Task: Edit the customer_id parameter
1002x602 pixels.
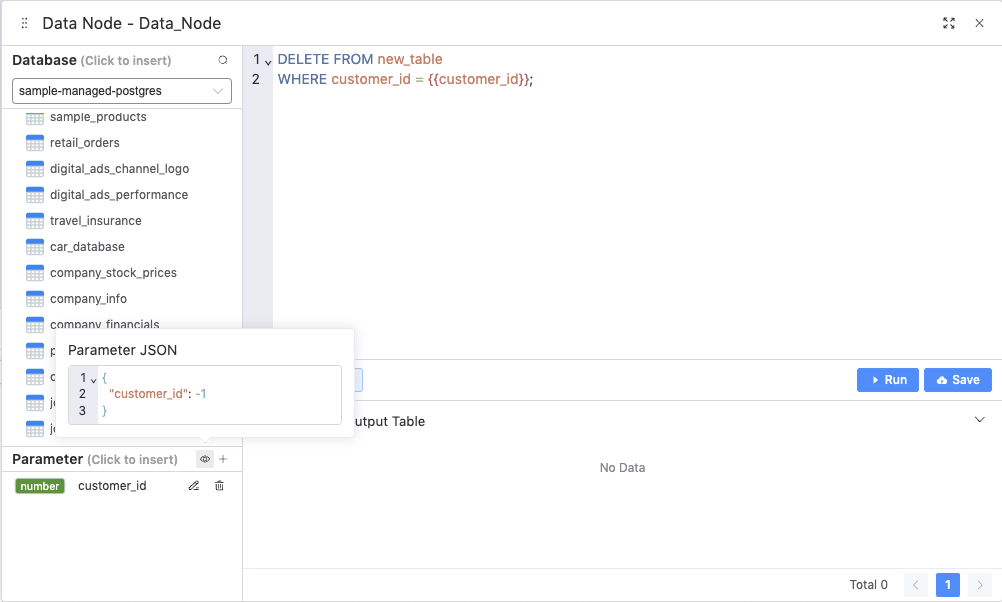Action: click(x=194, y=486)
